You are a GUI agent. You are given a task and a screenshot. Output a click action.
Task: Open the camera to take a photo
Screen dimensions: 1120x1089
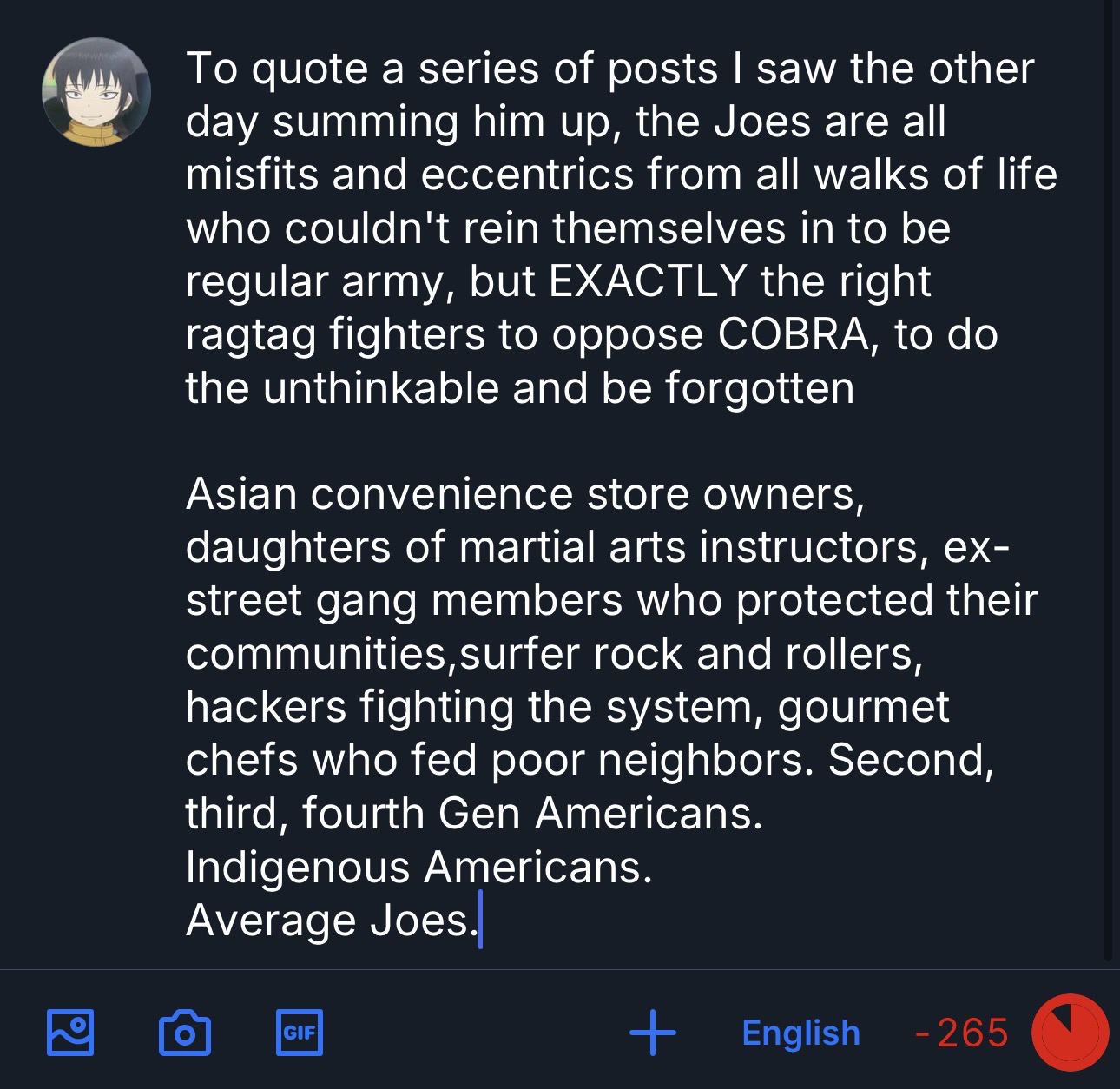[185, 1032]
